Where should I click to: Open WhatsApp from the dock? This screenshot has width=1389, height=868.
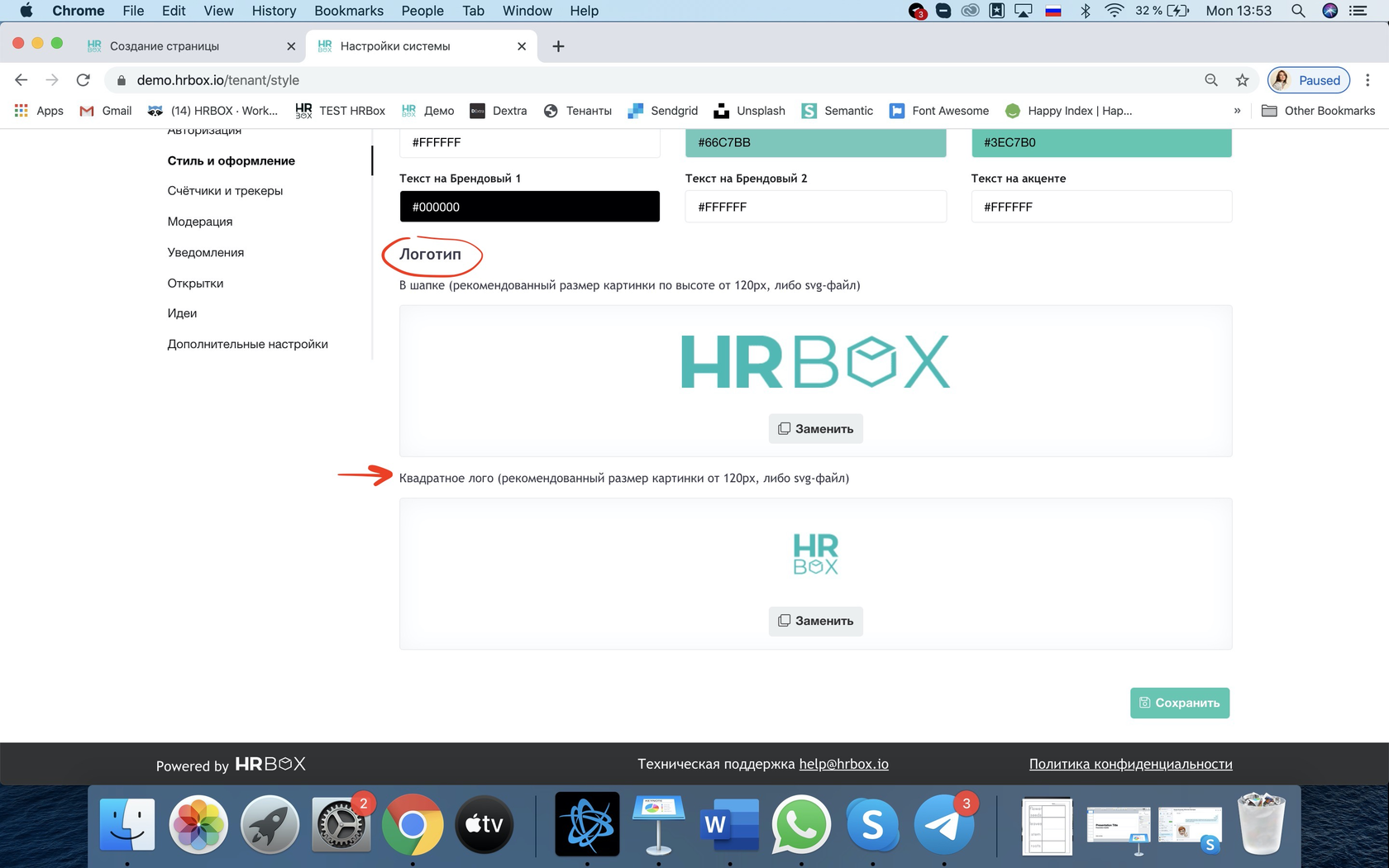click(x=800, y=824)
